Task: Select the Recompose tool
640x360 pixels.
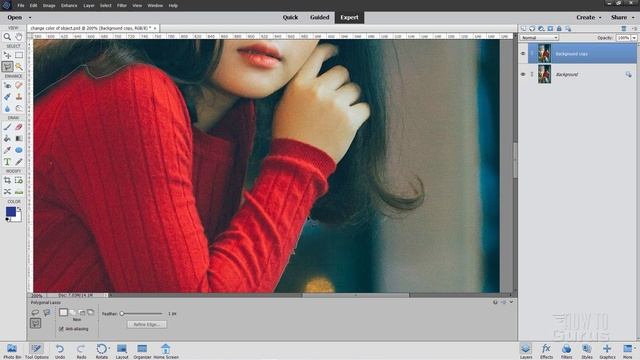Action: click(x=19, y=180)
